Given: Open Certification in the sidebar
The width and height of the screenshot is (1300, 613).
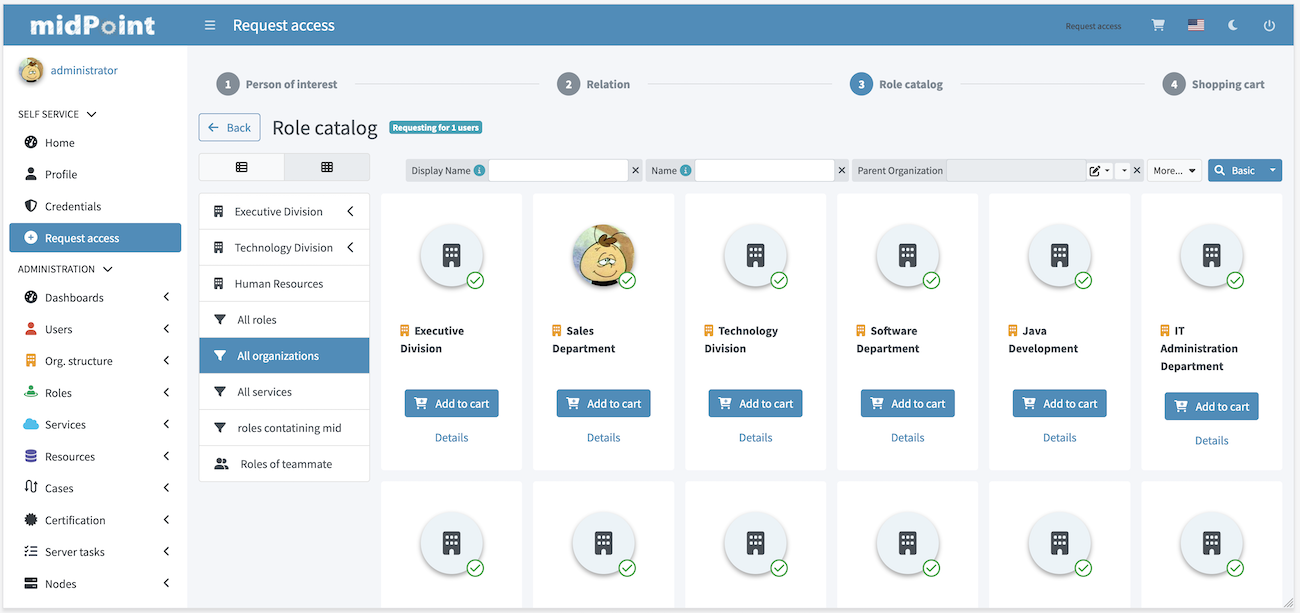Looking at the screenshot, I should pos(75,520).
